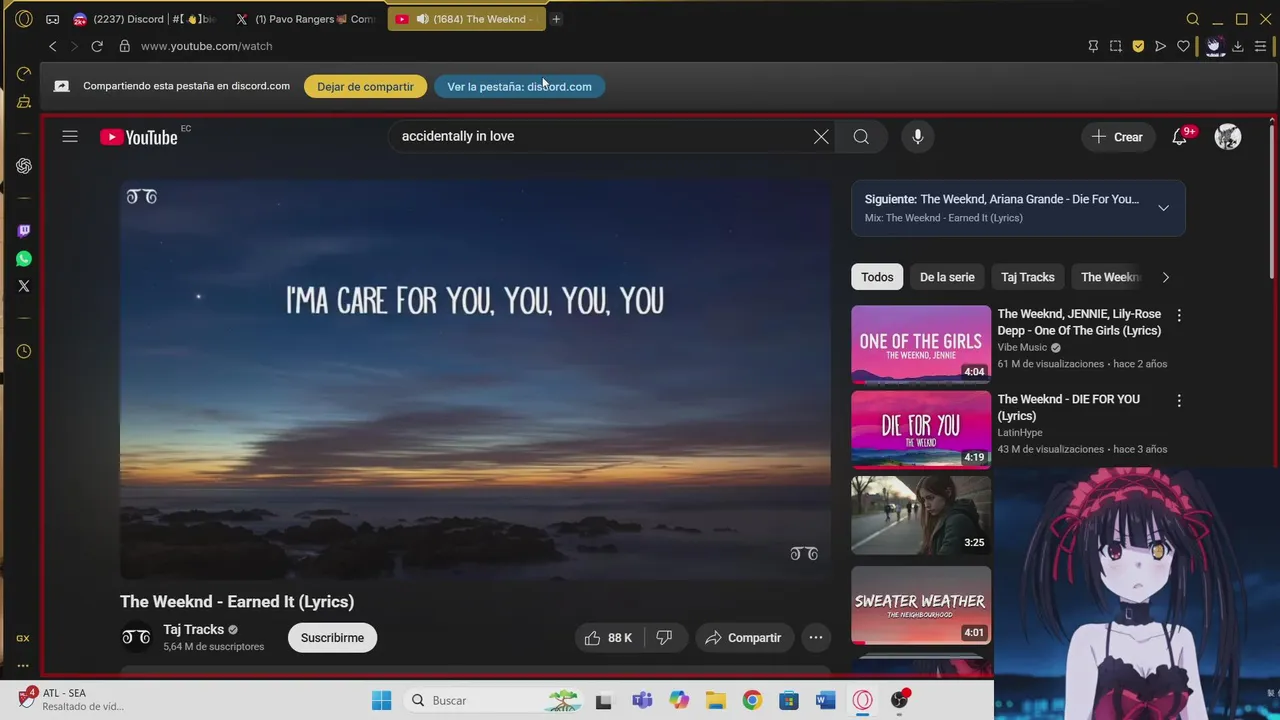Subscribe to Taj Tracks with Suscribirme
1280x720 pixels.
332,638
